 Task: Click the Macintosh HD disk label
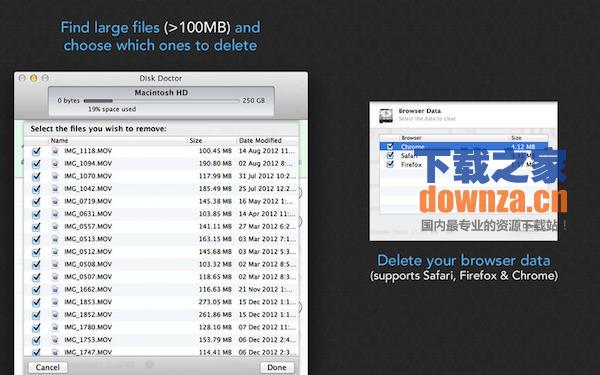(x=161, y=93)
